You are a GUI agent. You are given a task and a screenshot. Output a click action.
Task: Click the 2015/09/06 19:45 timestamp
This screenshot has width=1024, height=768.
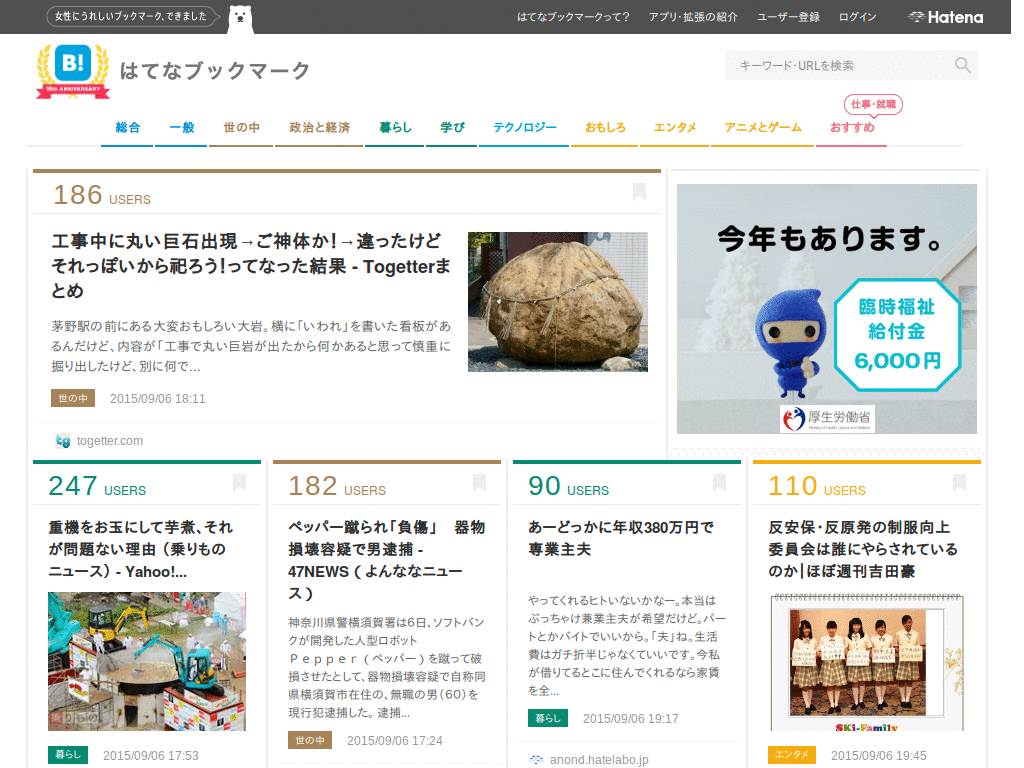(878, 756)
